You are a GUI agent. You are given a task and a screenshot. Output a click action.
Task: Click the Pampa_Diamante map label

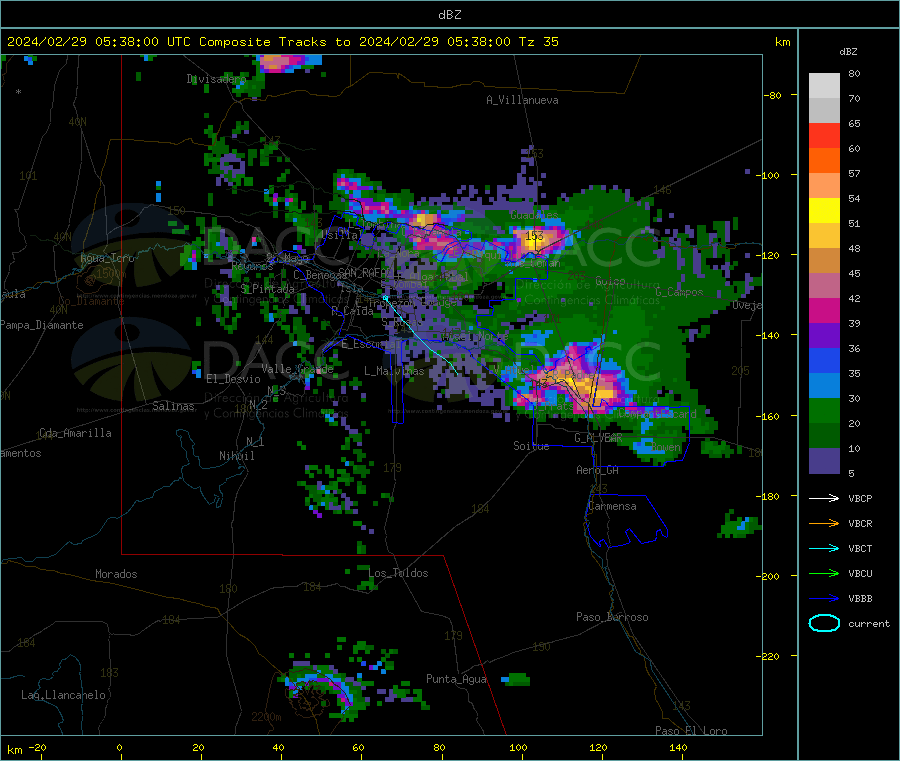point(42,325)
